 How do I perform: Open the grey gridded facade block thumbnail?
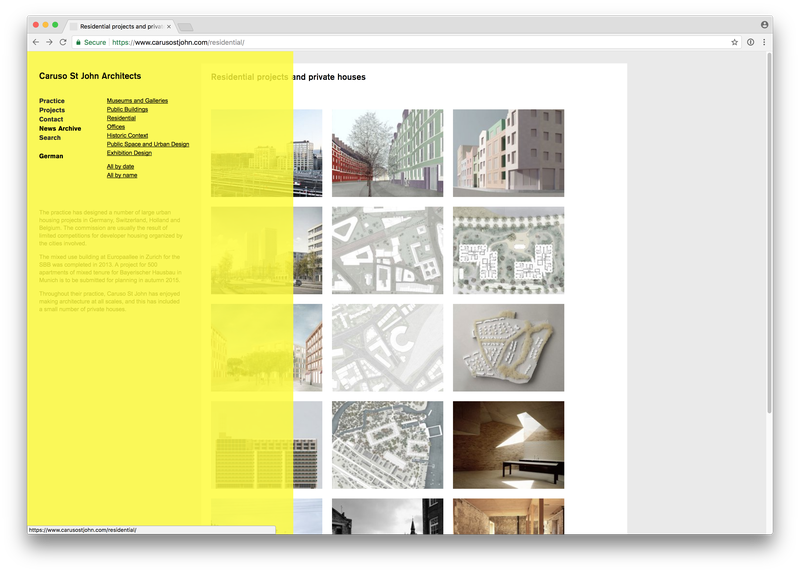[266, 445]
